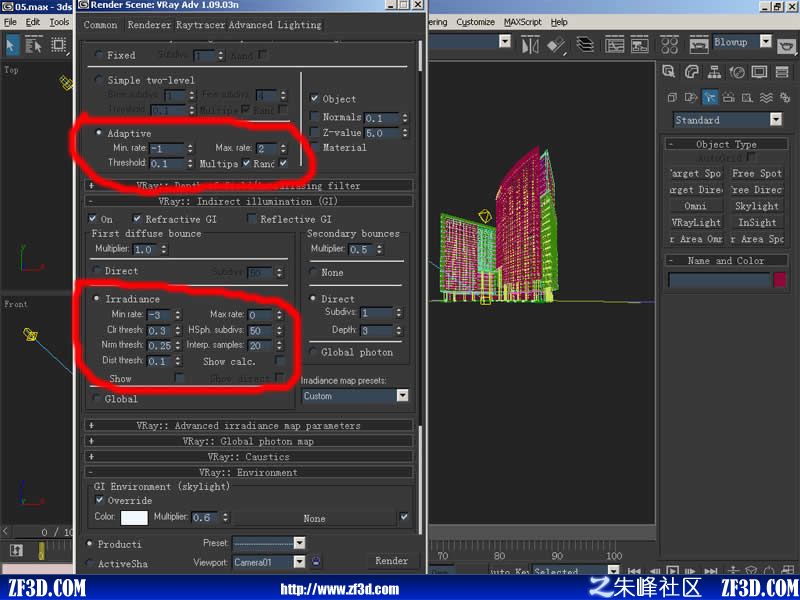This screenshot has width=800, height=600.
Task: Enable the Z-value checkbox
Action: point(315,132)
